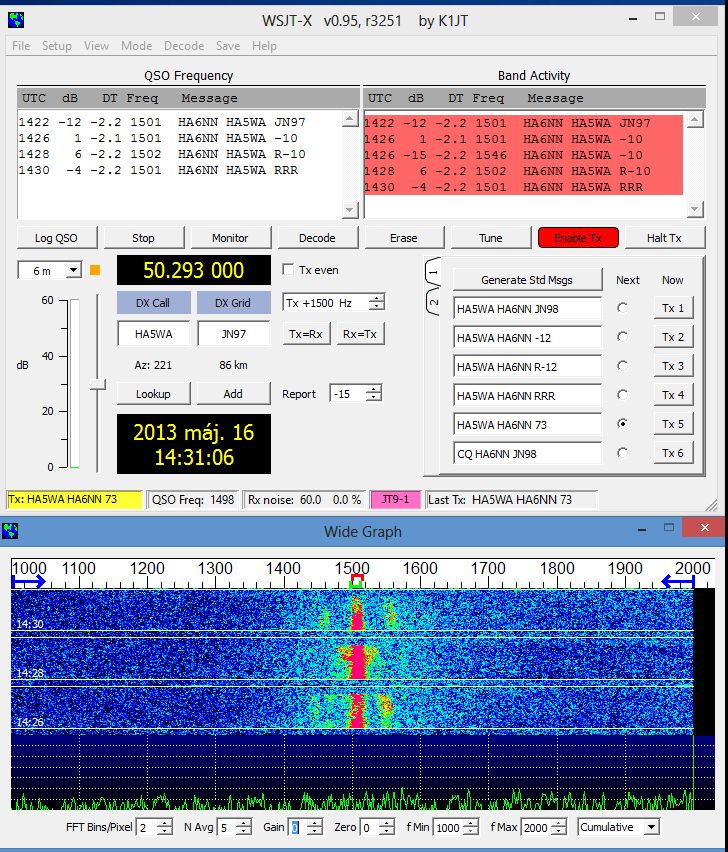This screenshot has width=728, height=852.
Task: Adjust the N Avg spinner arrows
Action: pyautogui.click(x=244, y=828)
